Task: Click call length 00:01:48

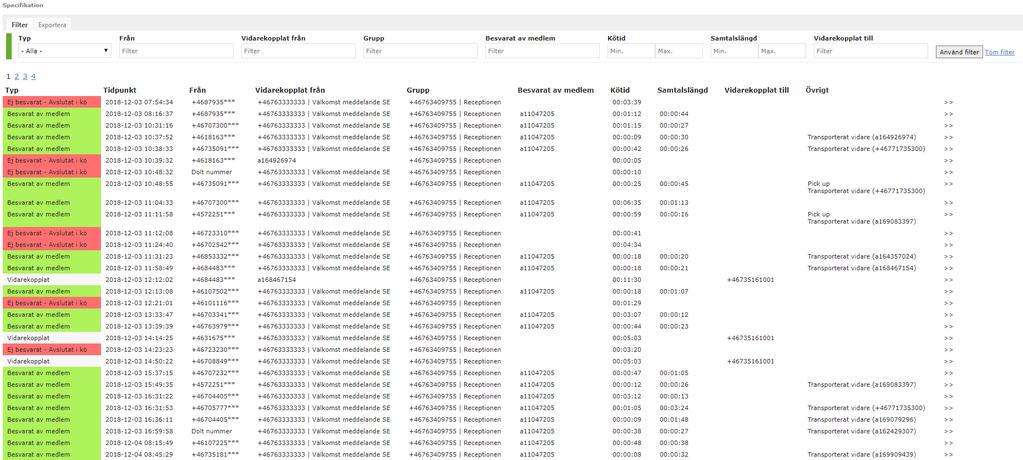Action: (x=673, y=420)
